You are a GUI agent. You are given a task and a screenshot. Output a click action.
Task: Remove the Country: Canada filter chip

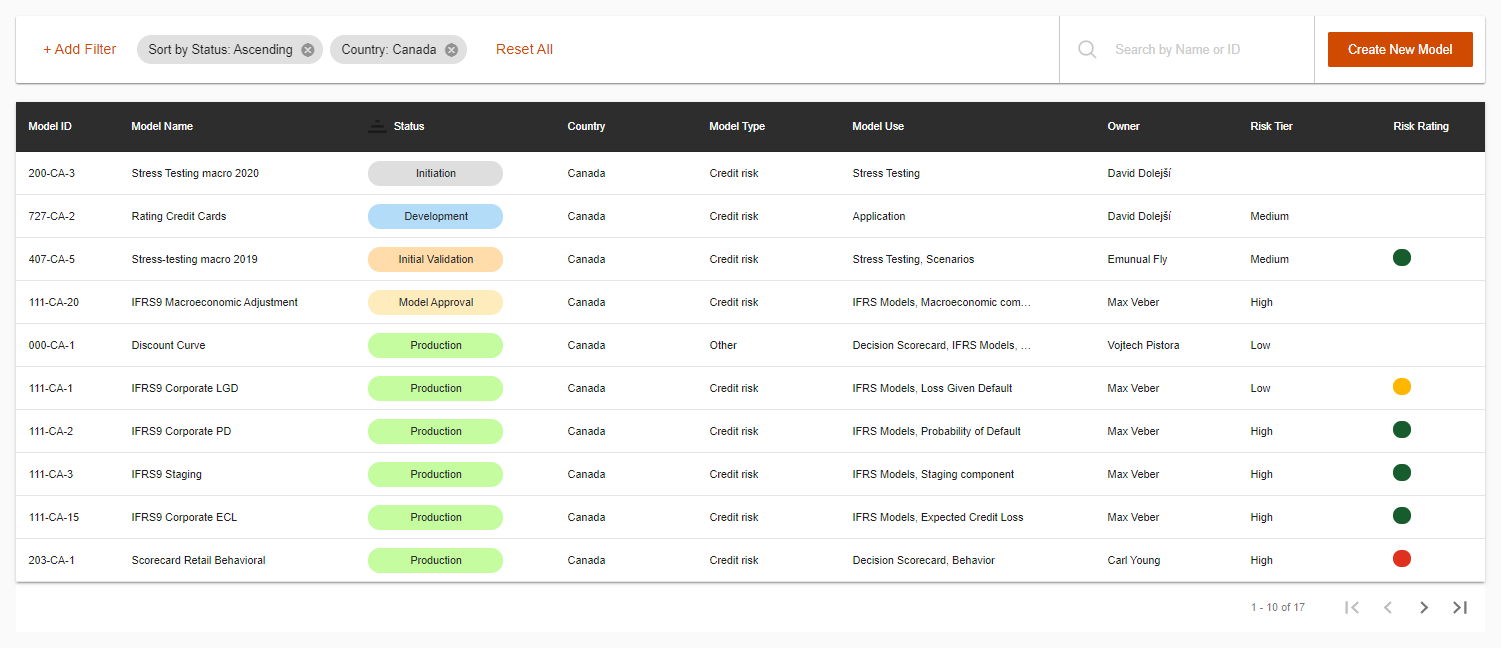(451, 50)
